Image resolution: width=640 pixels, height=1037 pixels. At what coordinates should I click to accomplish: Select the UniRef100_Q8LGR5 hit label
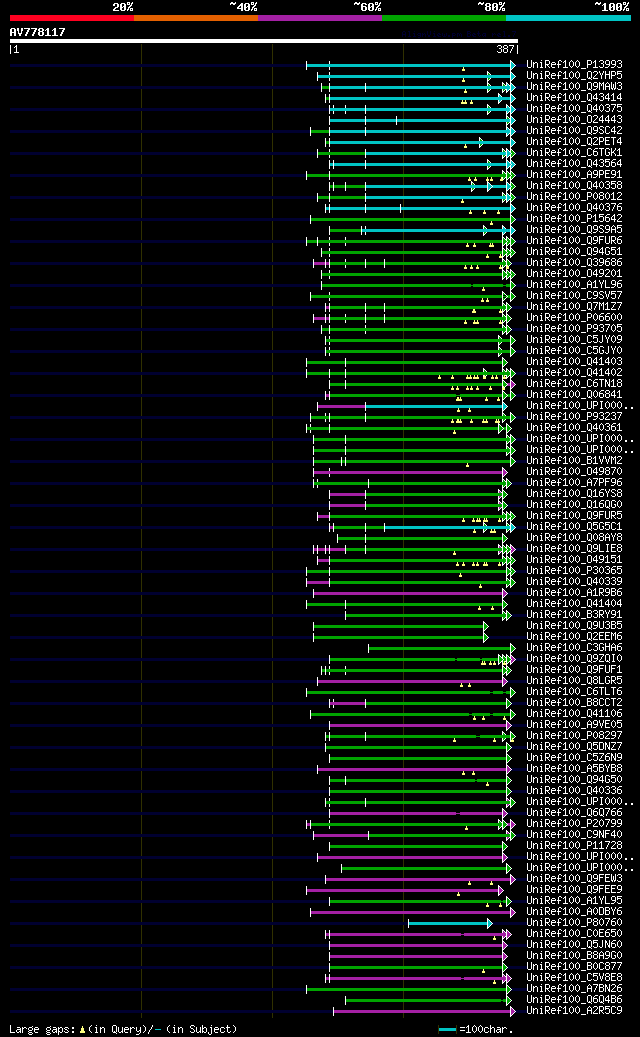tap(575, 681)
